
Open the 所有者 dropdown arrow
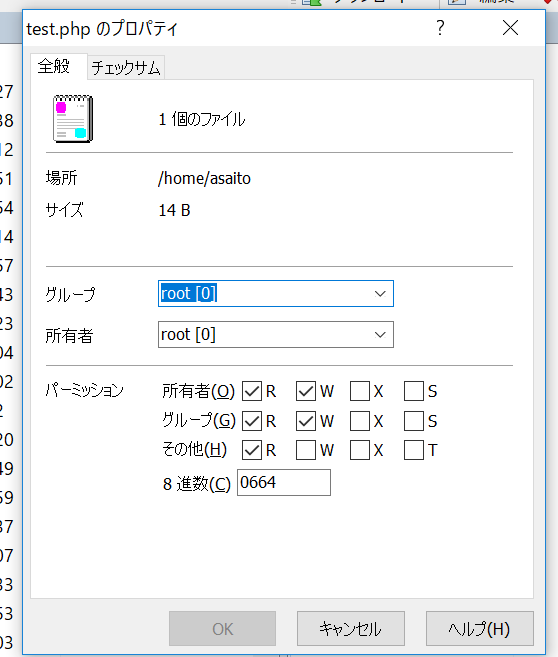click(380, 334)
